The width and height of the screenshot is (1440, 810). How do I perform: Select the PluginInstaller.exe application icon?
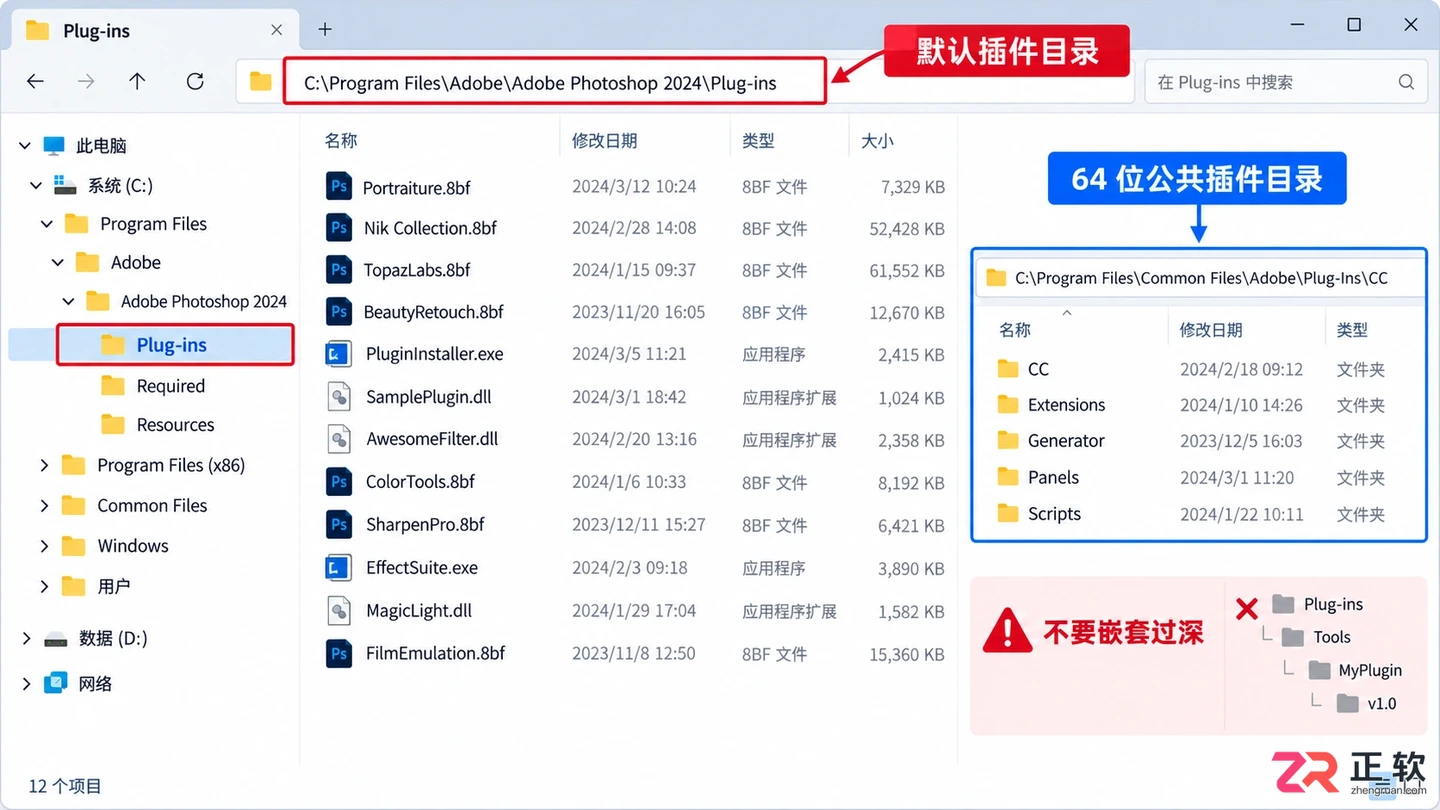pos(339,354)
